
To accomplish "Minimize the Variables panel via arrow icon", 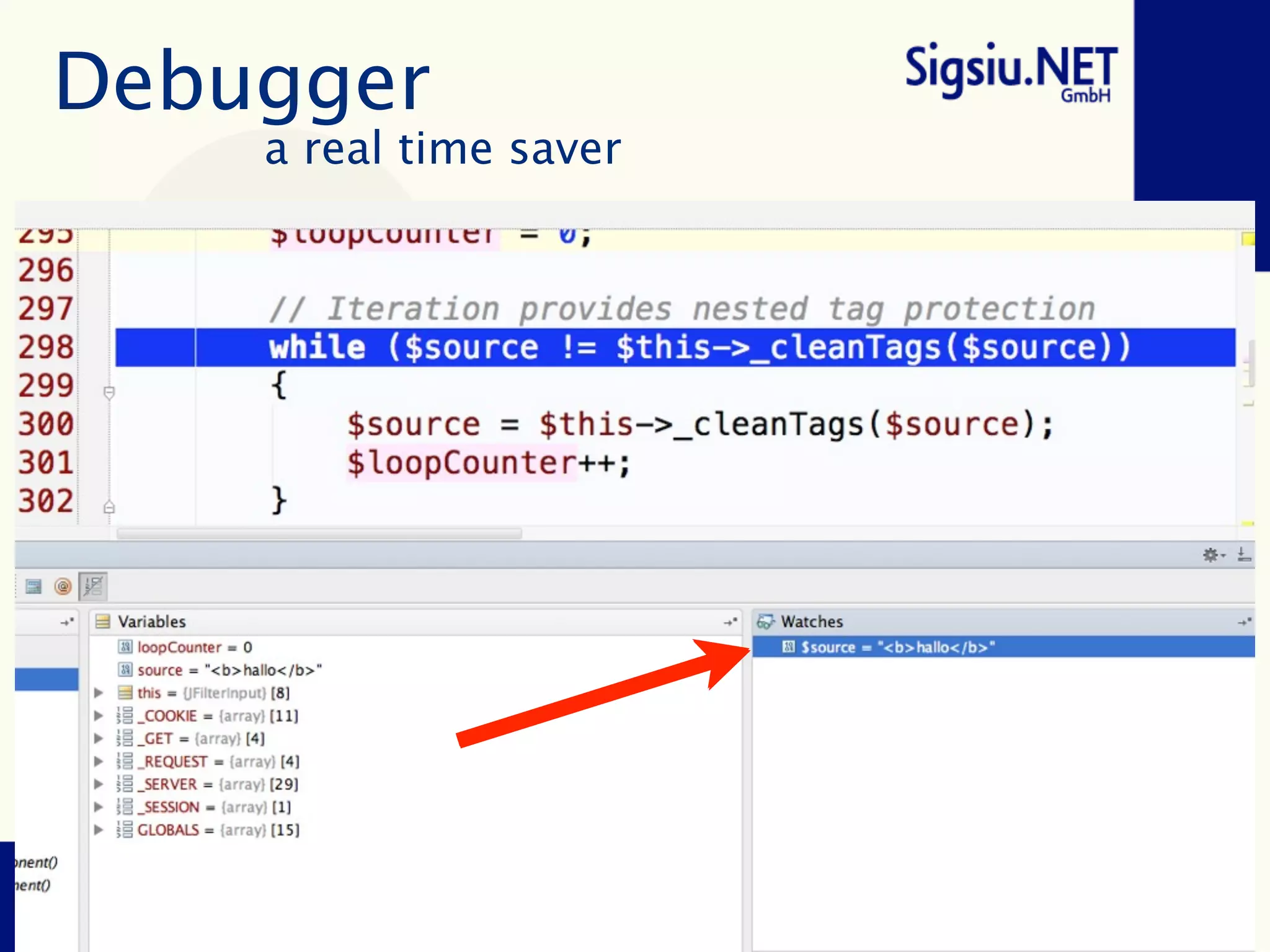I will click(x=730, y=622).
